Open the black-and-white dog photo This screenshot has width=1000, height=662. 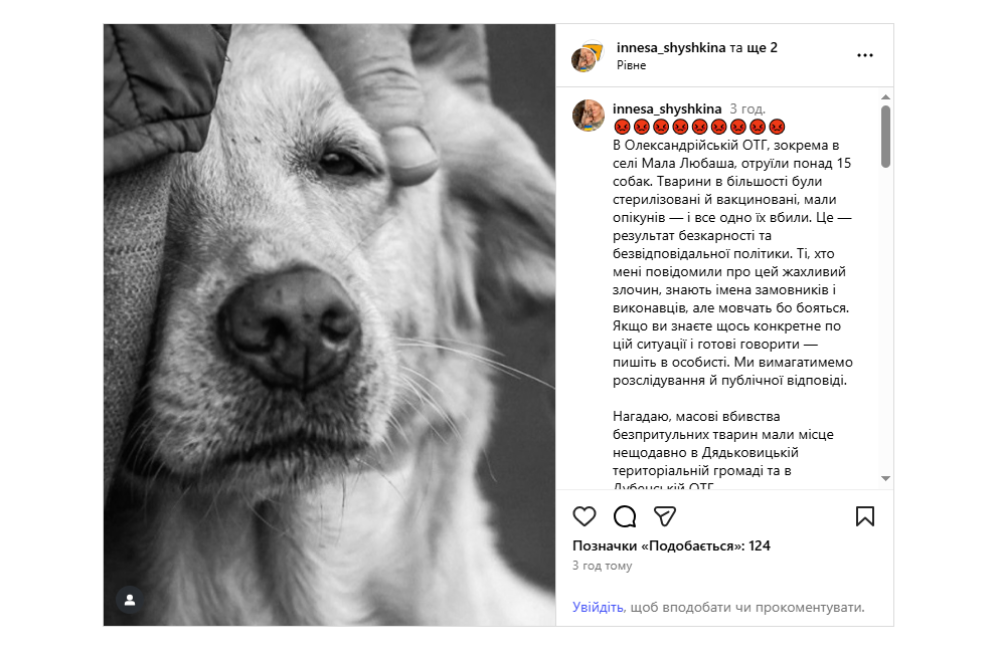[329, 325]
